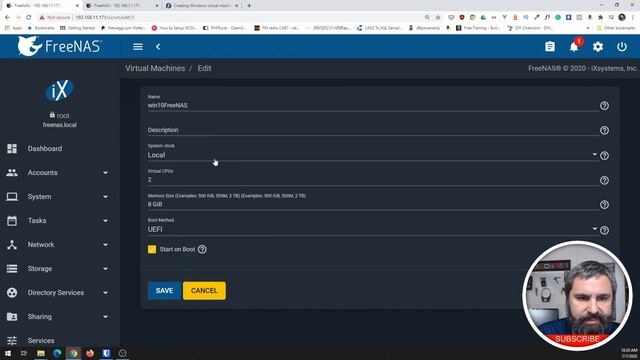The height and width of the screenshot is (360, 640).
Task: Expand the Tasks menu arrow
Action: tap(105, 221)
